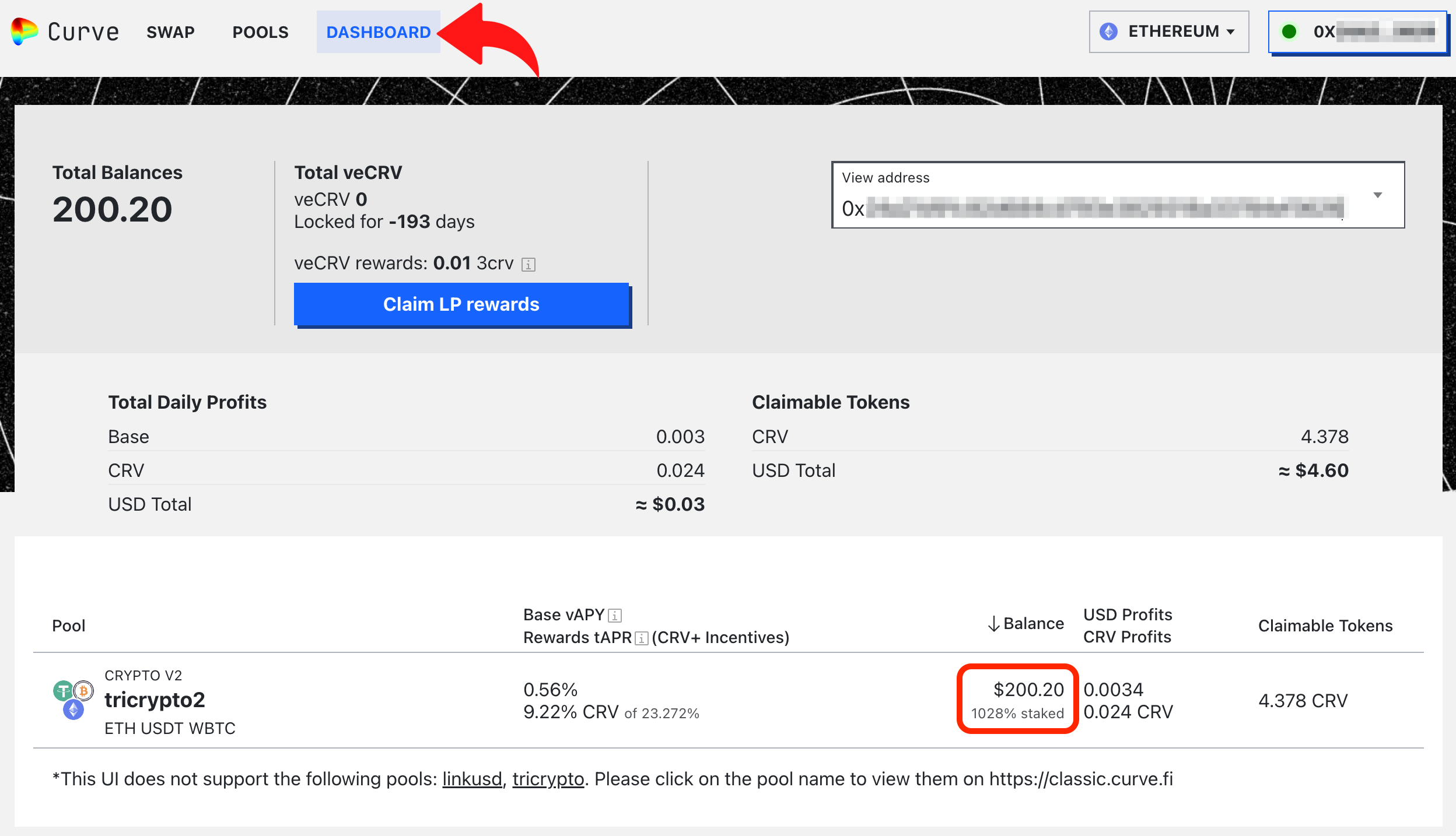Go to the Pools page
The width and height of the screenshot is (1456, 836).
pyautogui.click(x=261, y=32)
